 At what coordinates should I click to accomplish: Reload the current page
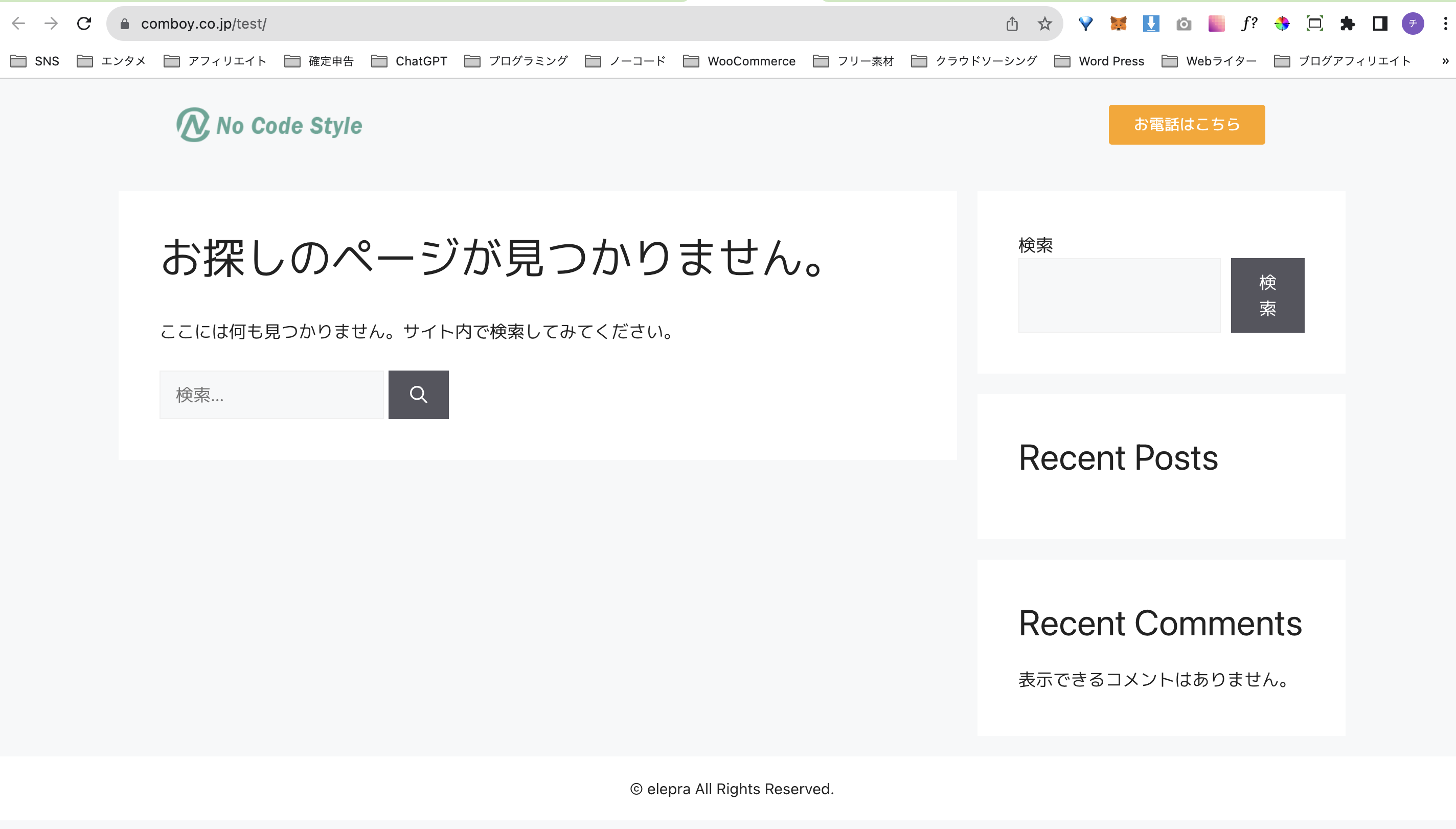click(x=84, y=24)
